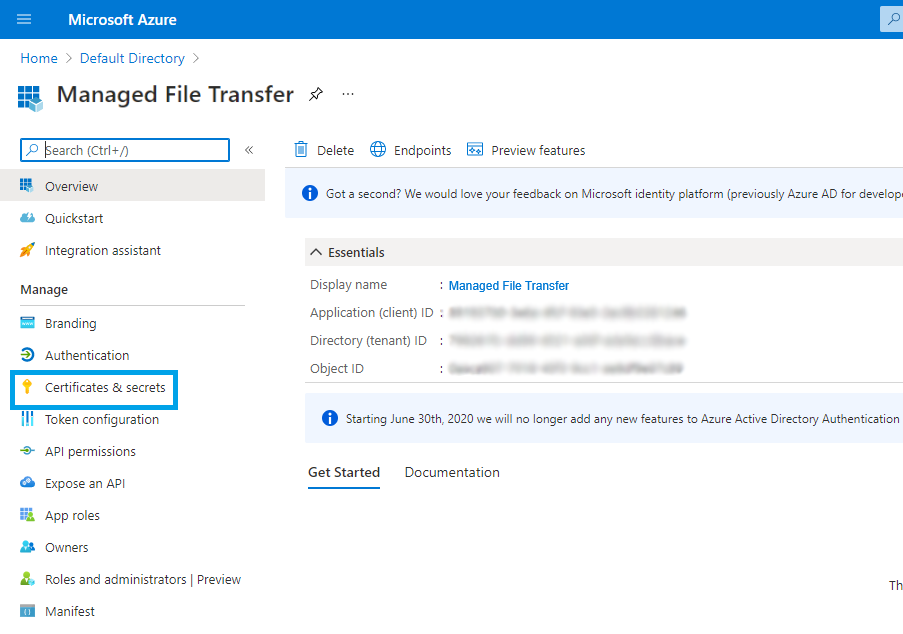Click the Certificates & secrets key icon

click(27, 386)
